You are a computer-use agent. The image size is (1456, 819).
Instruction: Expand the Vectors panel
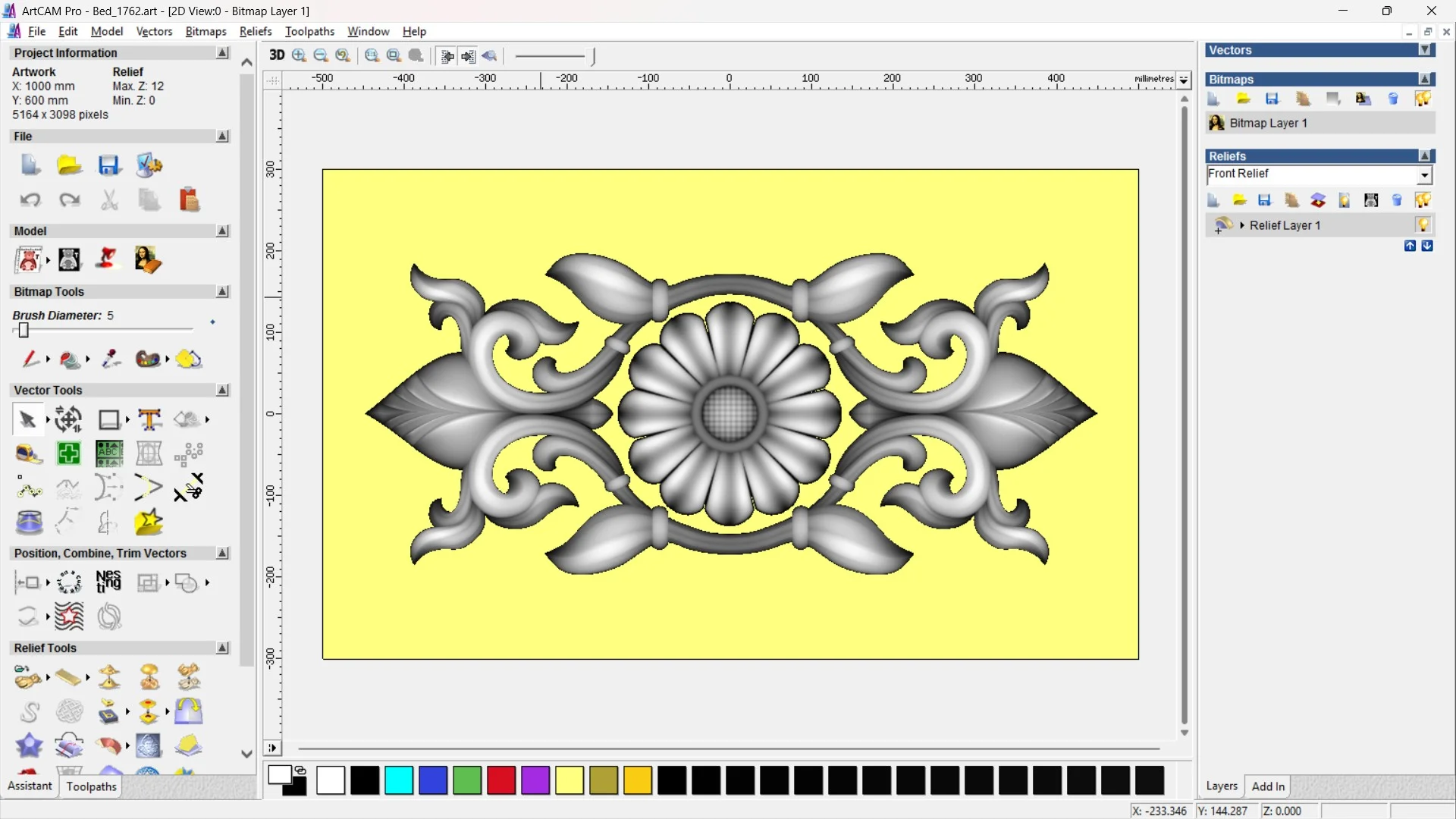[x=1425, y=50]
